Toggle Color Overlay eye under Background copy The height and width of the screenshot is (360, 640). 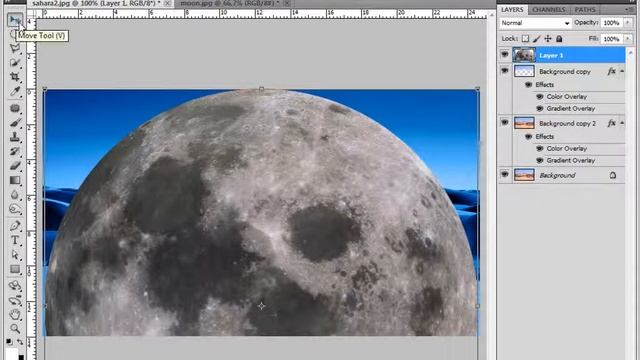pos(539,97)
